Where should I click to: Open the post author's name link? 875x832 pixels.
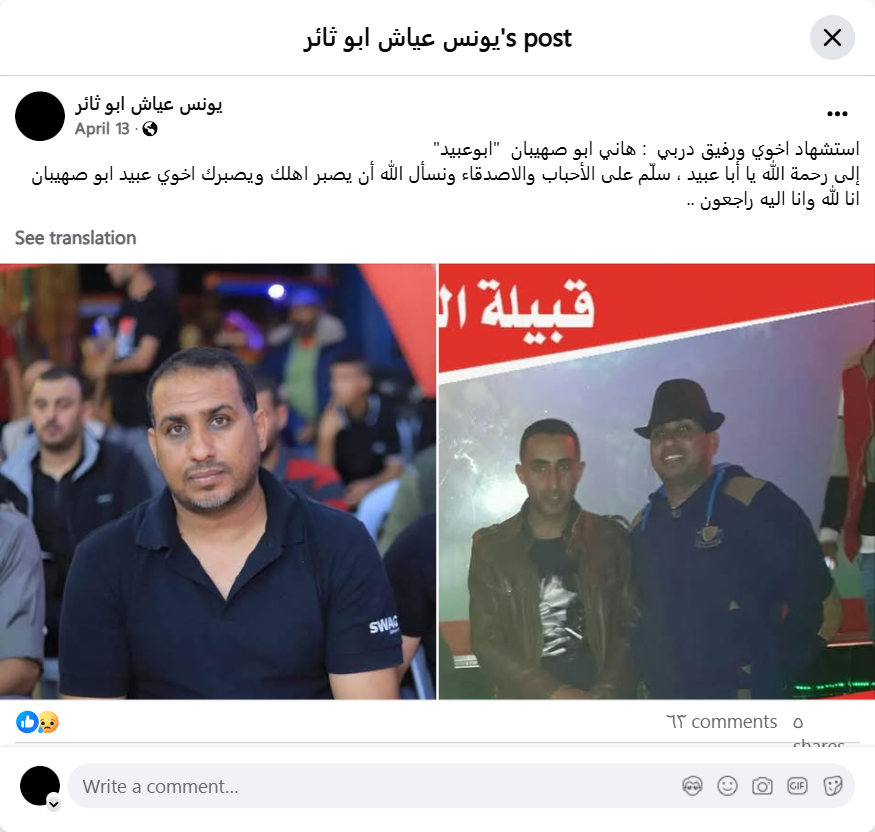point(149,104)
